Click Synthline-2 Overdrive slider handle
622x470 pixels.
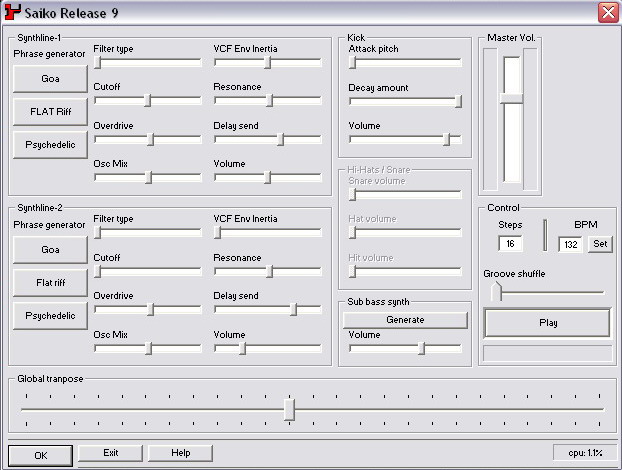pos(150,309)
